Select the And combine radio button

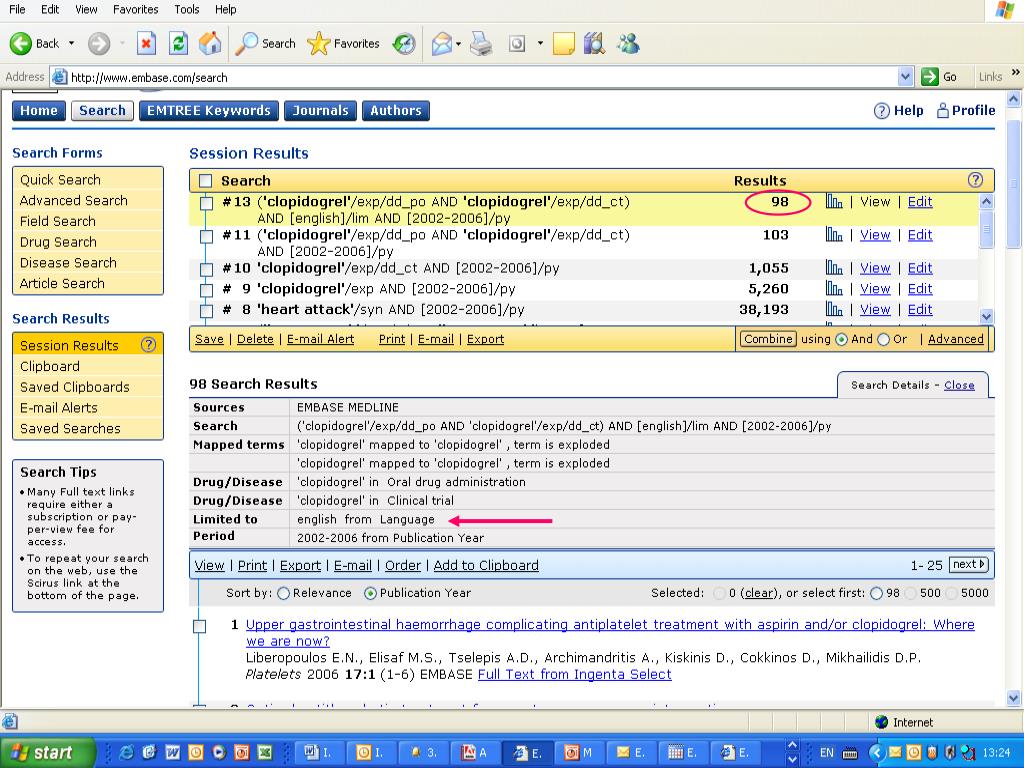[x=842, y=340]
